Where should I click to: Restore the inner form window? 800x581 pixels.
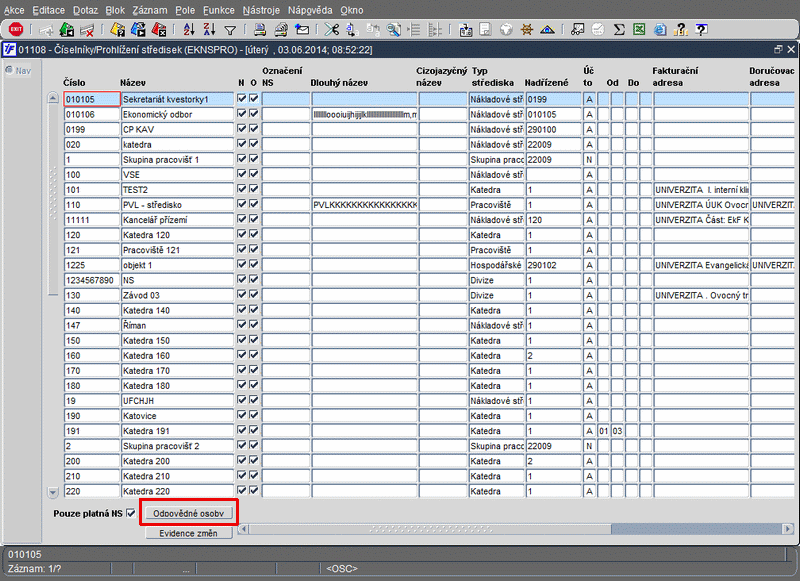(778, 49)
